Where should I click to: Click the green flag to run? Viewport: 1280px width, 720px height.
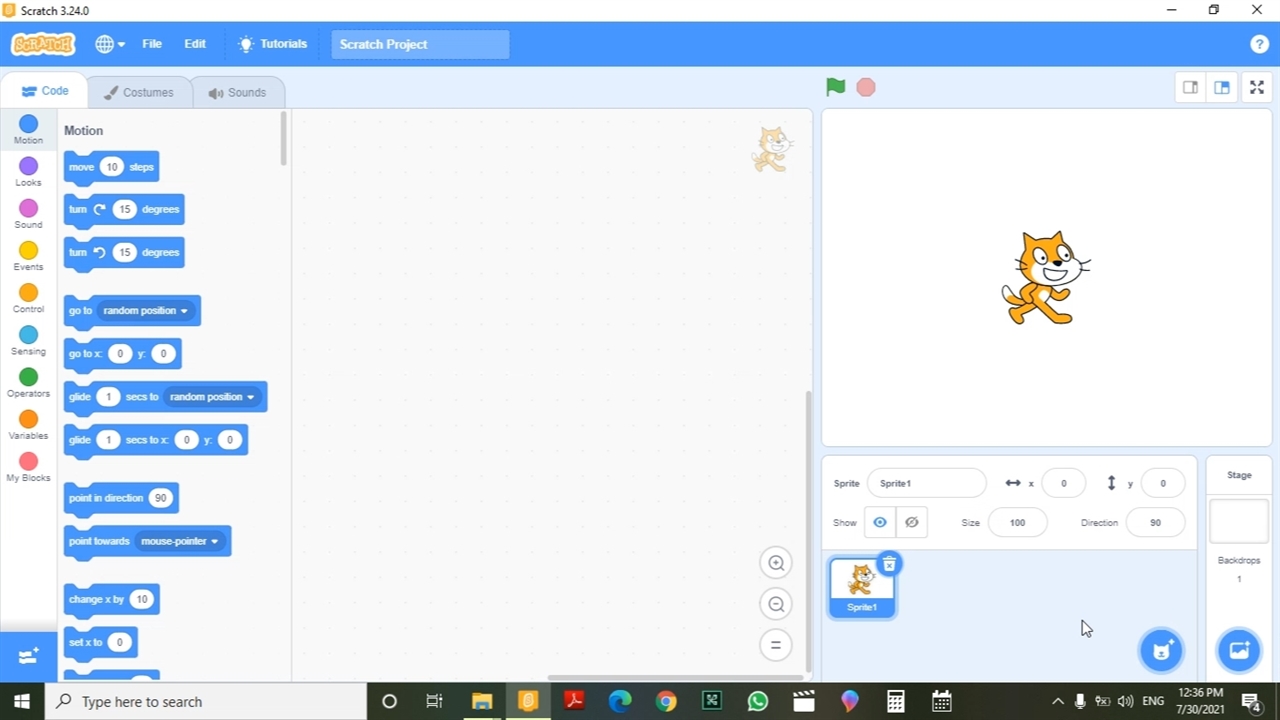pos(835,87)
